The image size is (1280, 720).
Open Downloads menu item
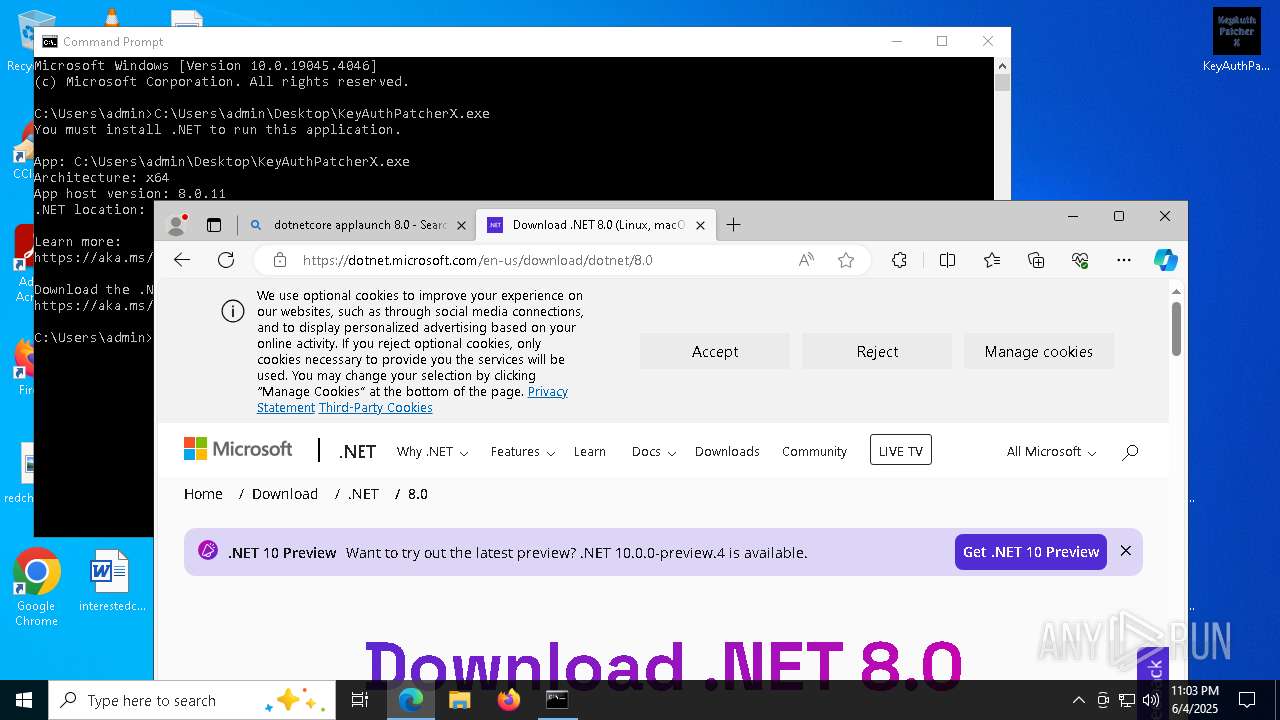coord(727,452)
